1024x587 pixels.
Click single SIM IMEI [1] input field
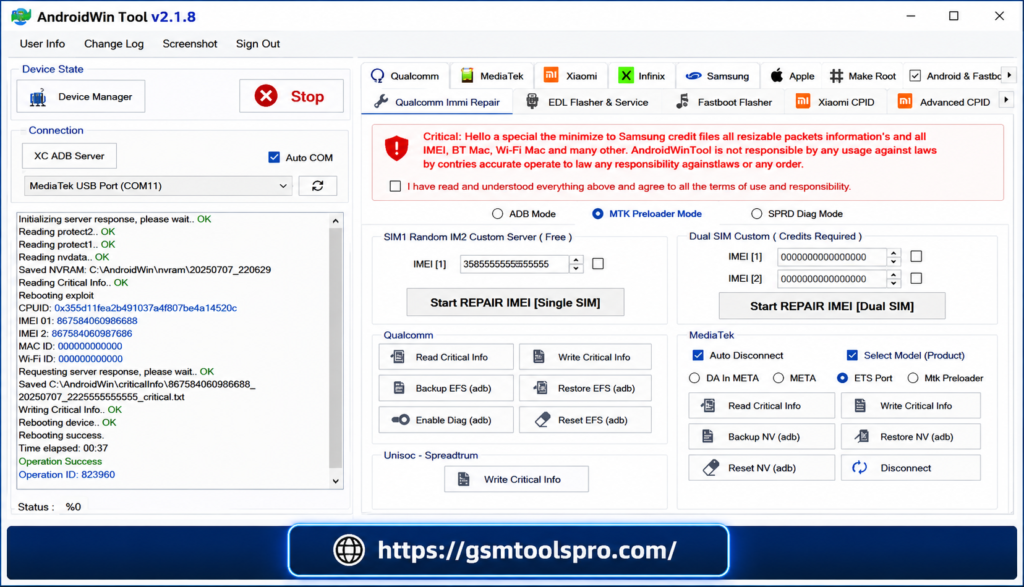click(x=515, y=264)
